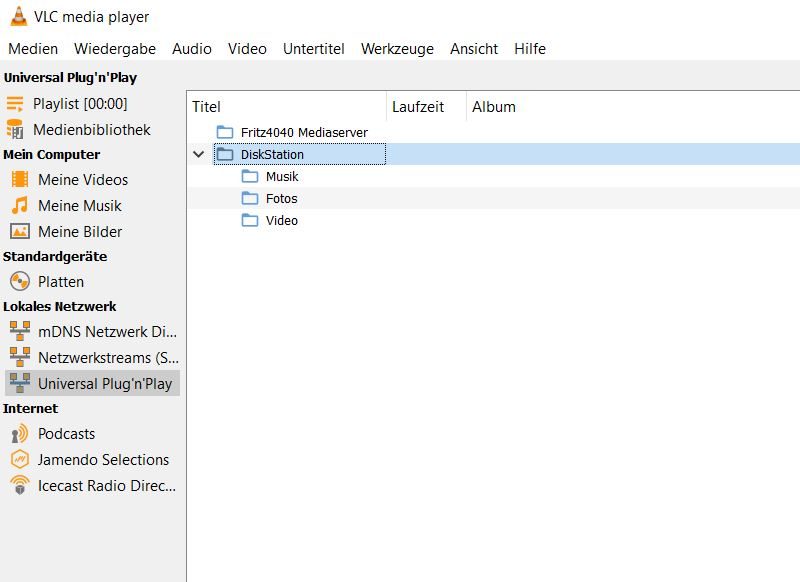This screenshot has height=582, width=800.
Task: Select Fritz4040 Mediaserver entry
Action: (x=303, y=133)
